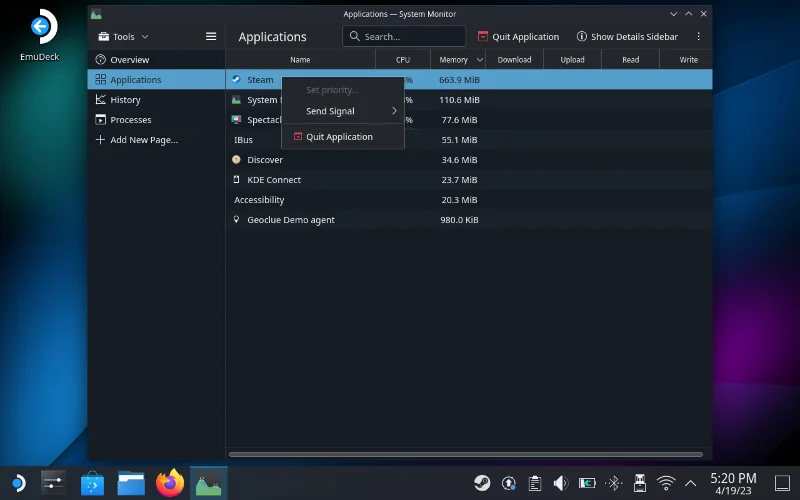Select the Accessibility row
Viewport: 800px width, 500px height.
(x=469, y=199)
